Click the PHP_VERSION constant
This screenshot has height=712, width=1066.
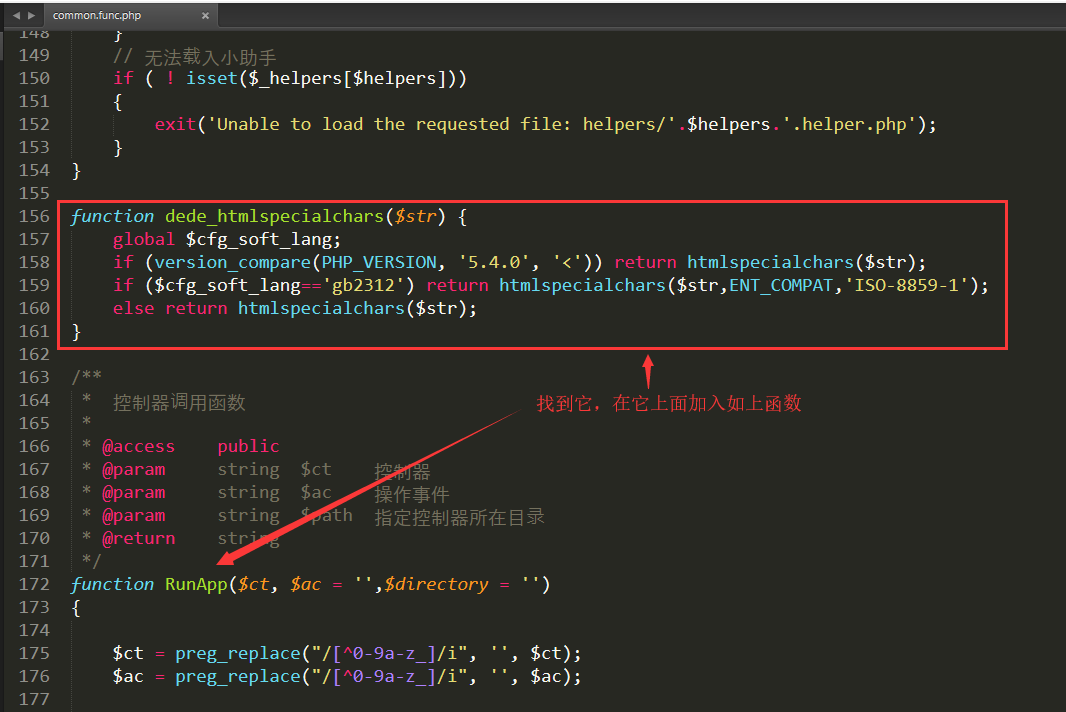(x=379, y=262)
